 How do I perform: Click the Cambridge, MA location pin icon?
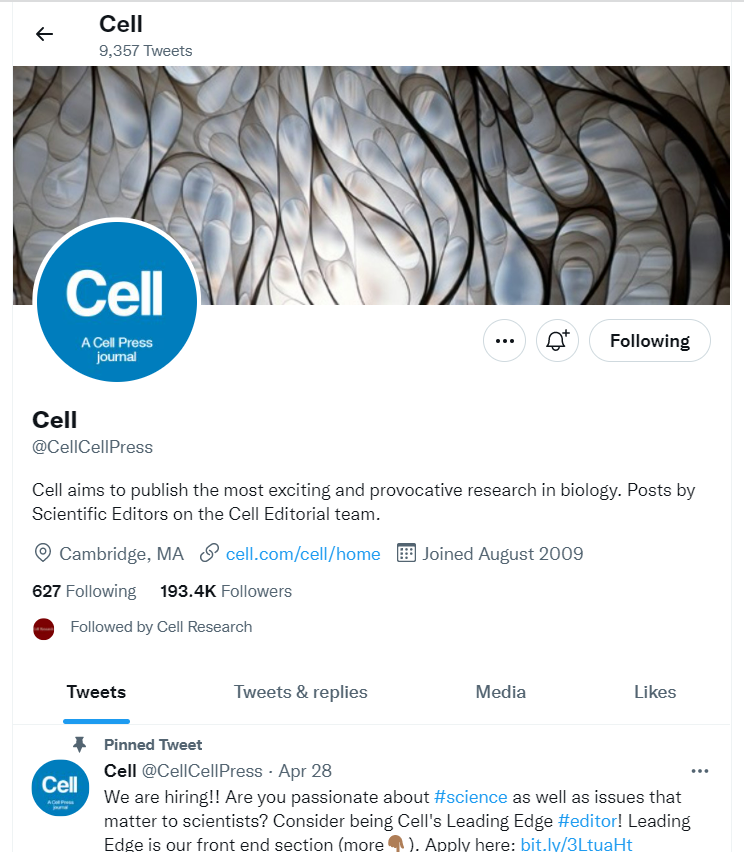43,553
